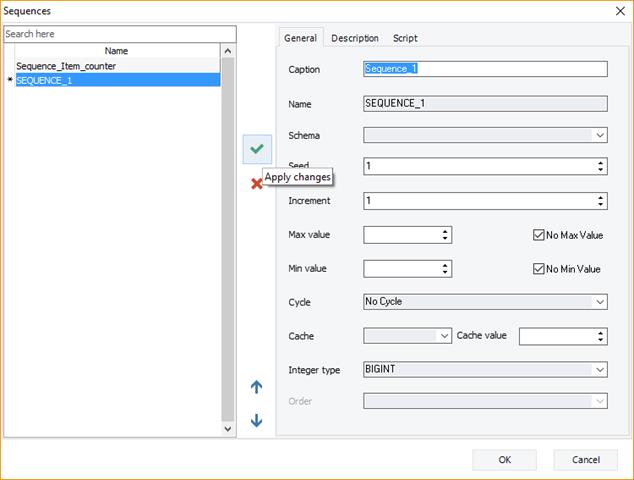Apply changes with the green checkmark
This screenshot has width=634, height=480.
(257, 149)
